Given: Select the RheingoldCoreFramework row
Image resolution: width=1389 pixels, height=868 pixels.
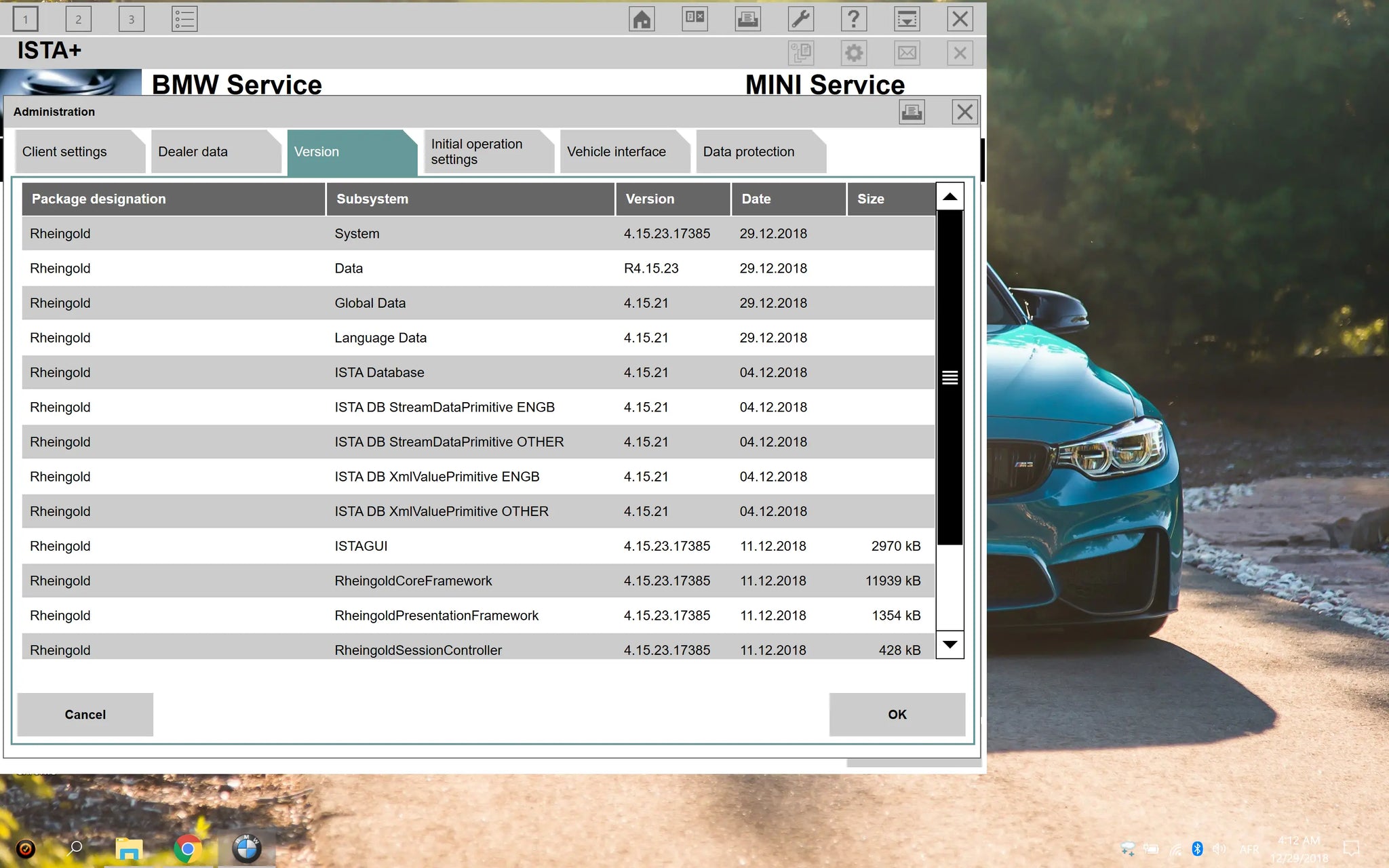Looking at the screenshot, I should 478,581.
